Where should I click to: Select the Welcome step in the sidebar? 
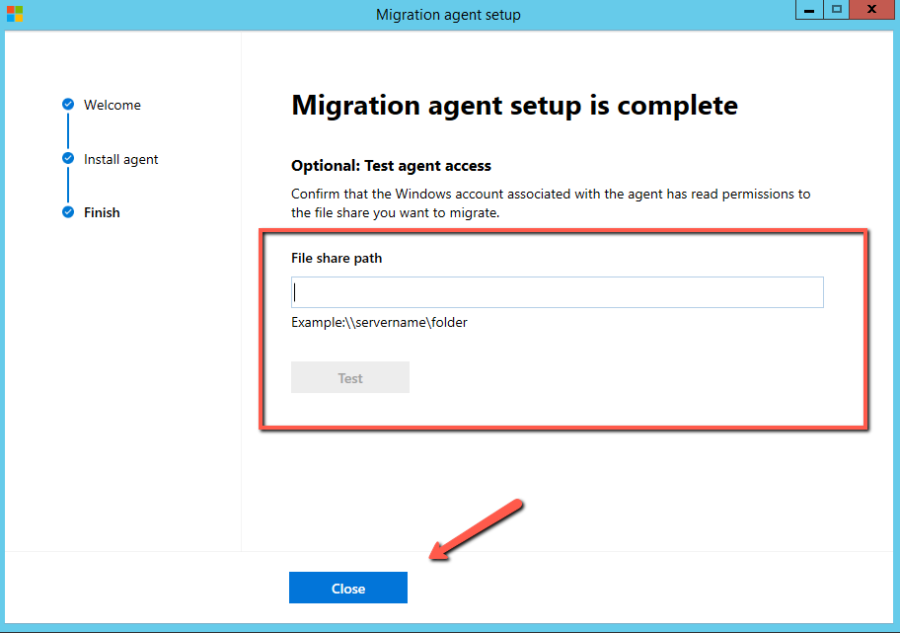coord(112,105)
